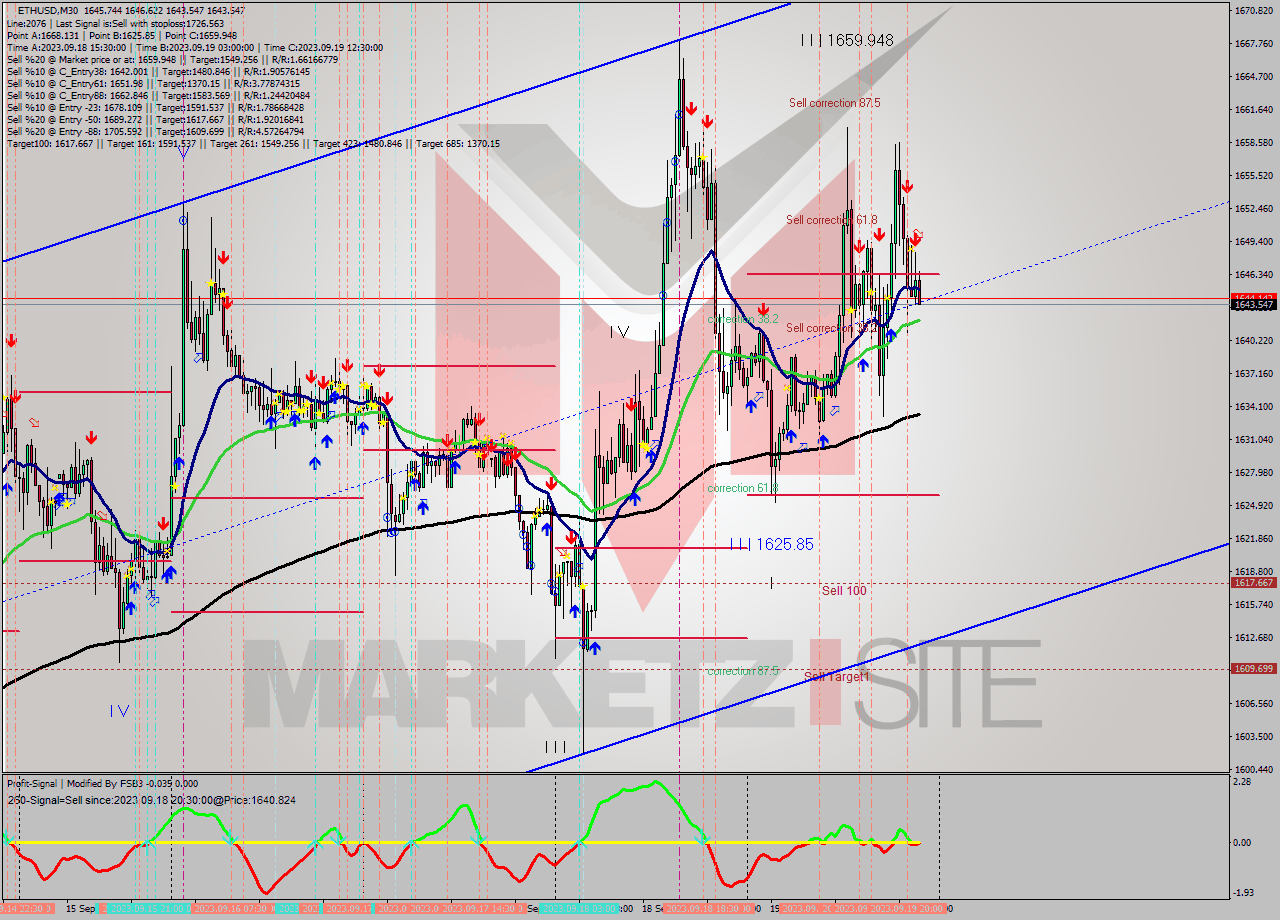1280x920 pixels.
Task: Click the 2023.09.16 07:30 time marker
Action: (231, 909)
